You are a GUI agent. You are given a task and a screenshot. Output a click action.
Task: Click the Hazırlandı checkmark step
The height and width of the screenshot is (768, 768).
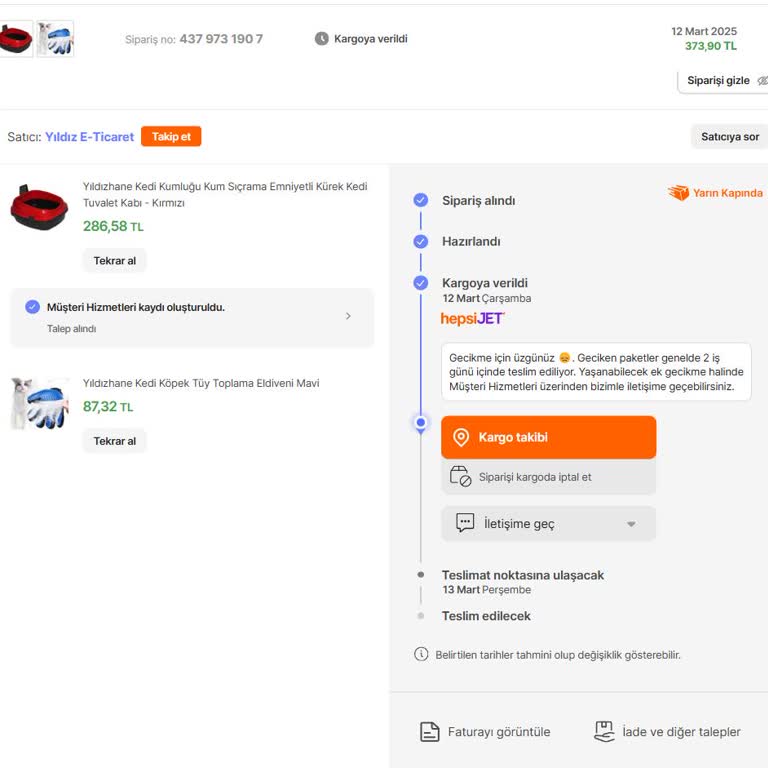coord(421,241)
